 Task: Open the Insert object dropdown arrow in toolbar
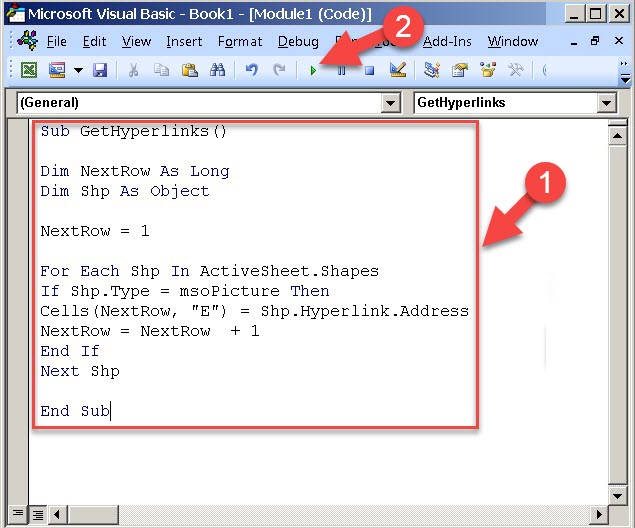(76, 71)
